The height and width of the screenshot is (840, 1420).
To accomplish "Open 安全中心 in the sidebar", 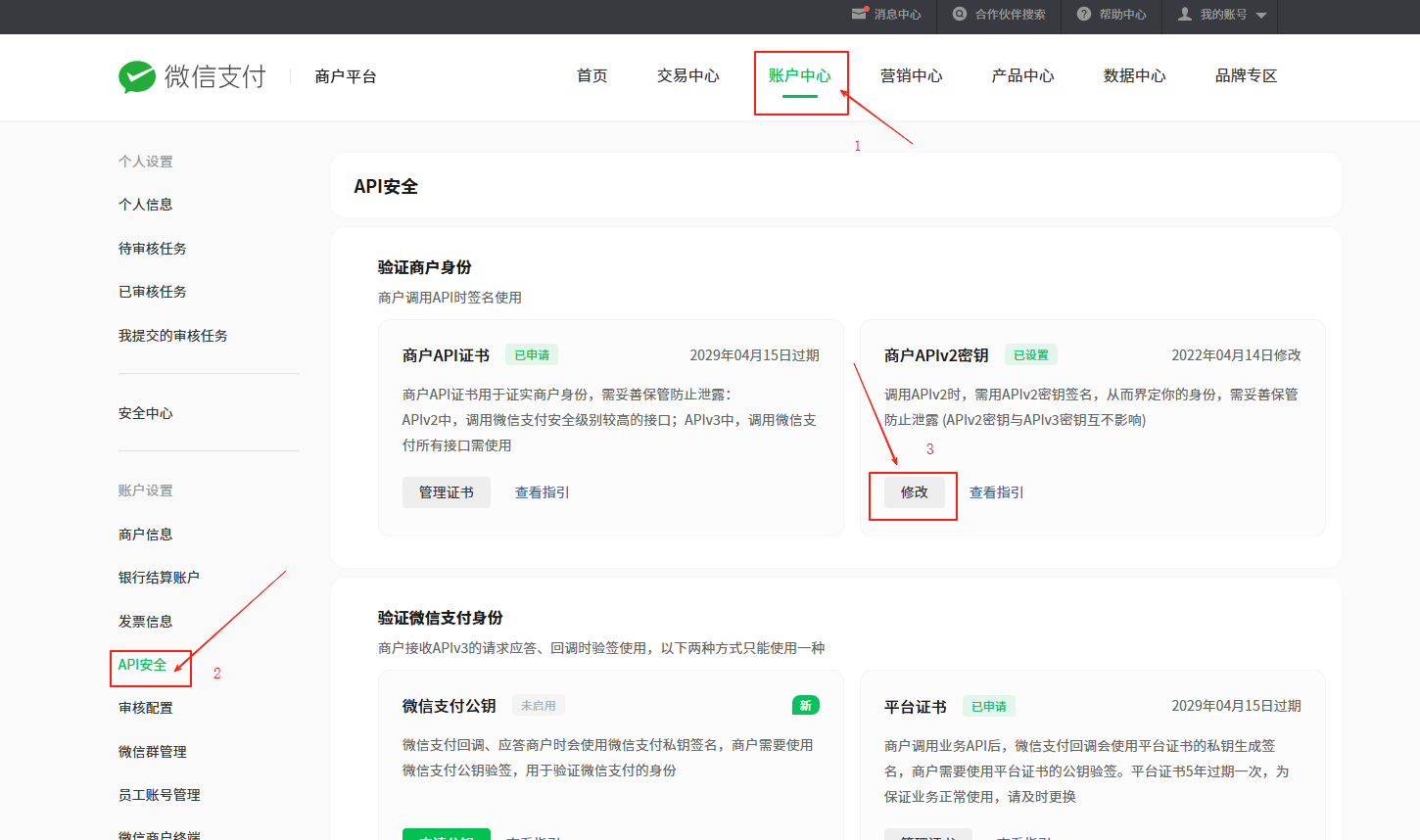I will tap(145, 413).
